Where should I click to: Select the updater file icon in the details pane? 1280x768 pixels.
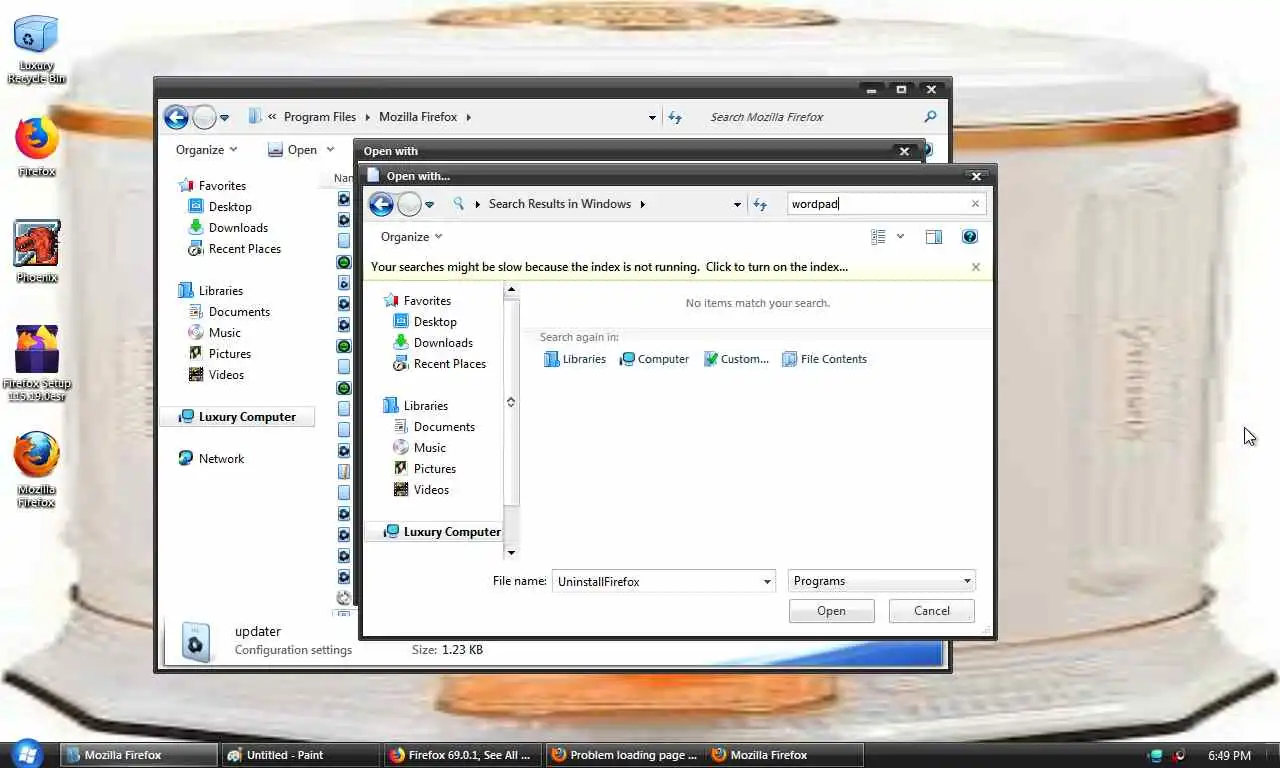(x=195, y=642)
